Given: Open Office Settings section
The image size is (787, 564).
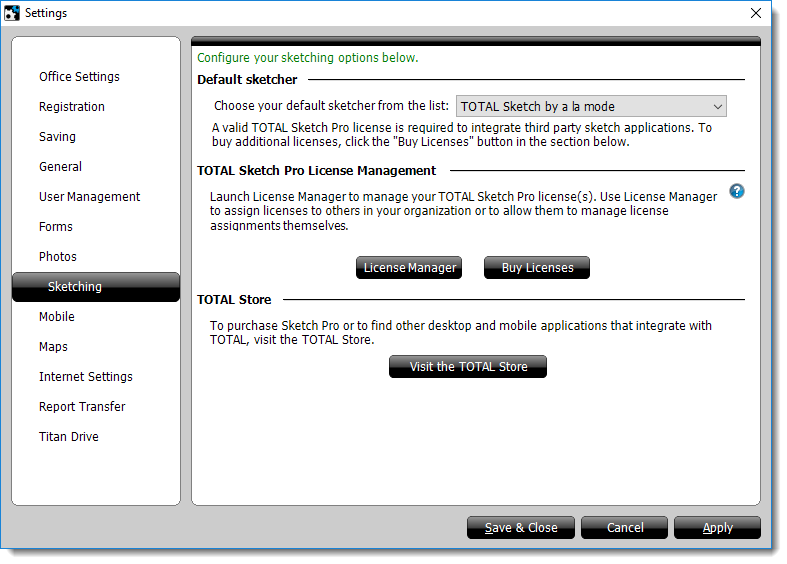Looking at the screenshot, I should [79, 77].
